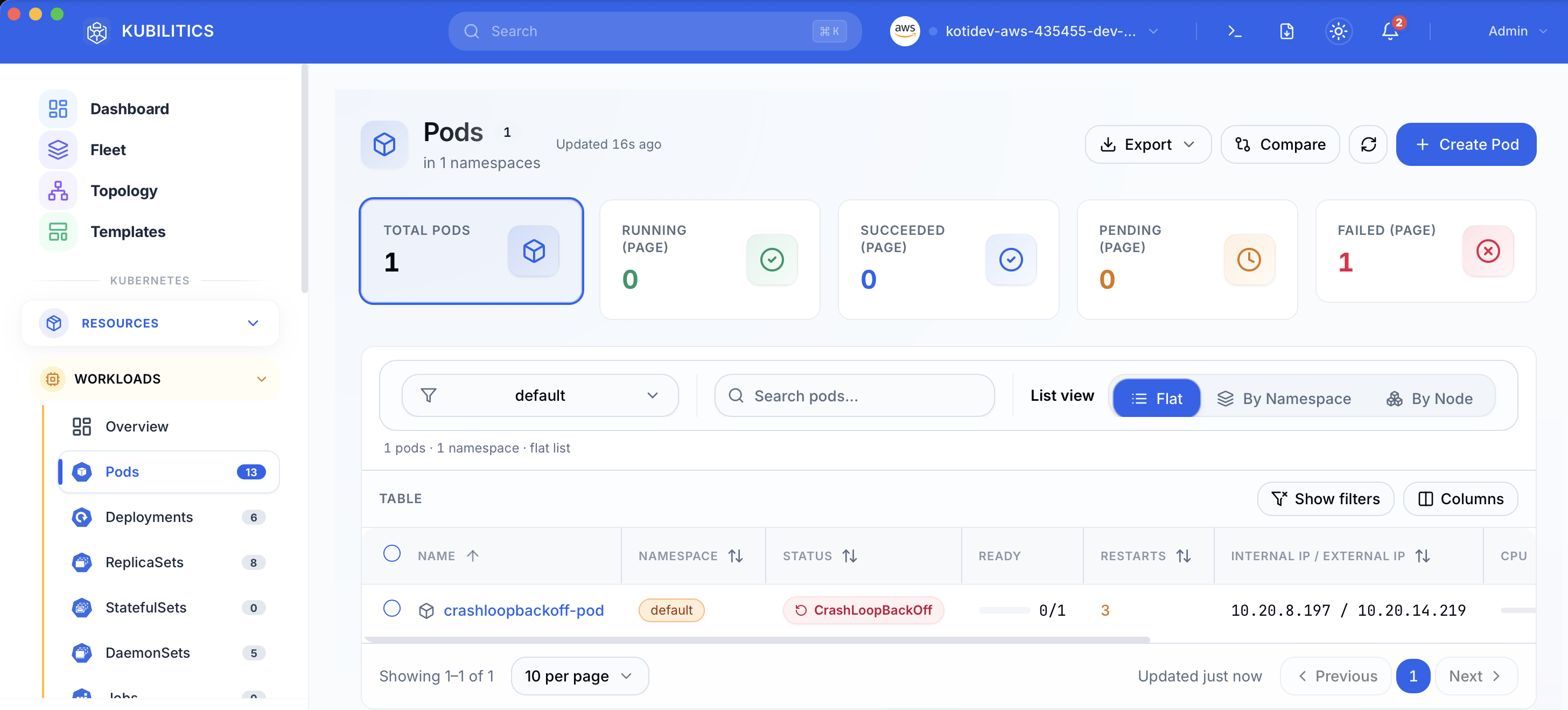Toggle the select-all checkbox in table header
The image size is (1568, 710).
pyautogui.click(x=392, y=553)
